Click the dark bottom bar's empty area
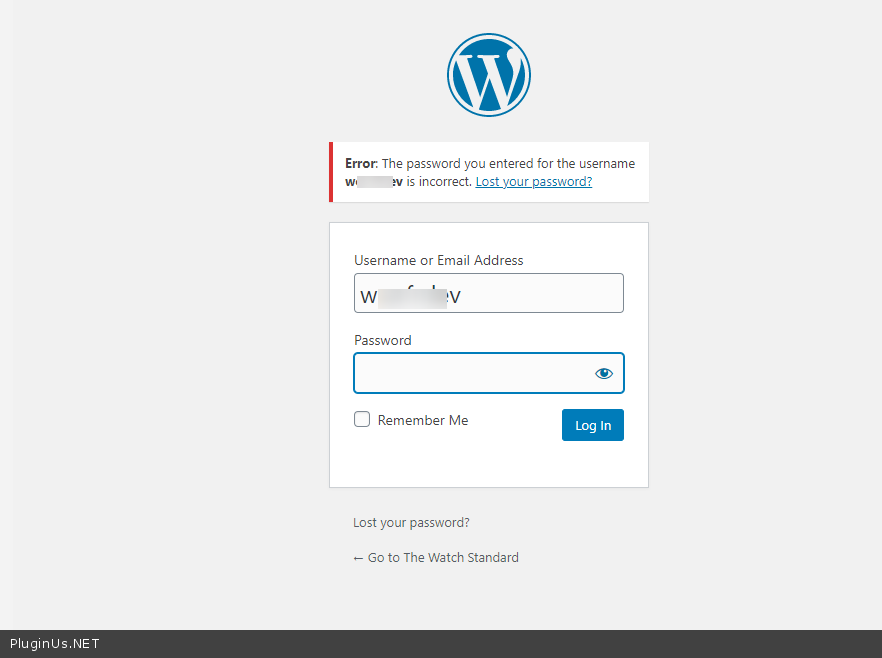 pos(500,644)
